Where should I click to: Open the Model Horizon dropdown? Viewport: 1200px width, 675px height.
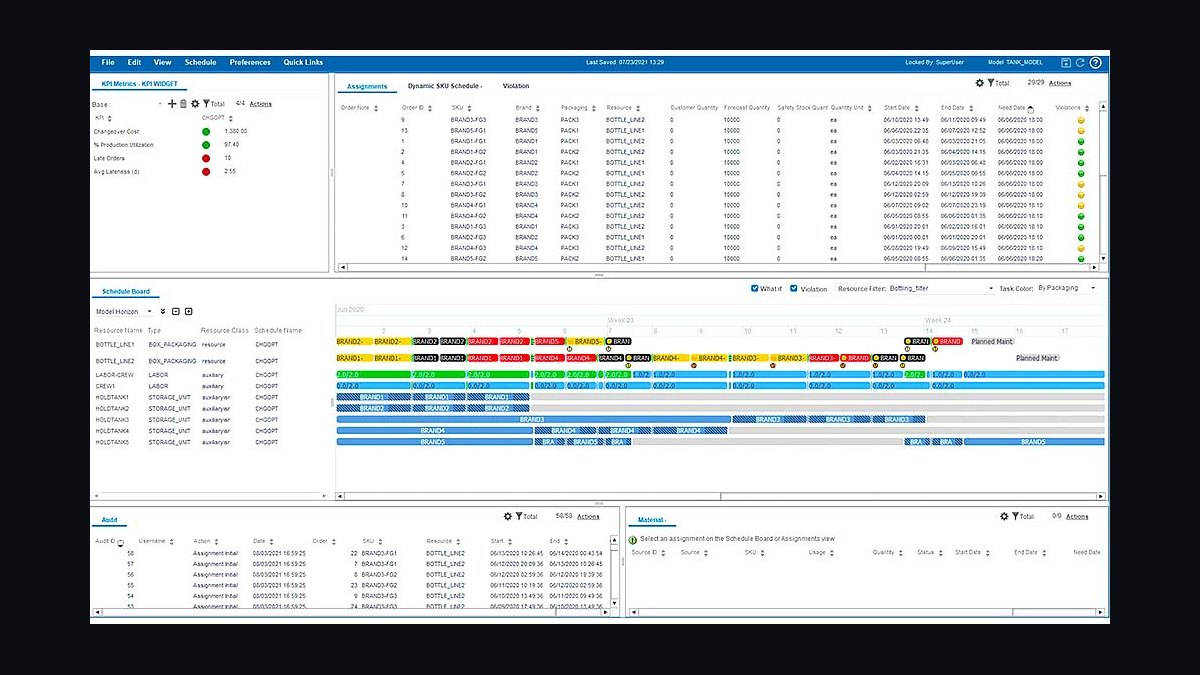(124, 311)
